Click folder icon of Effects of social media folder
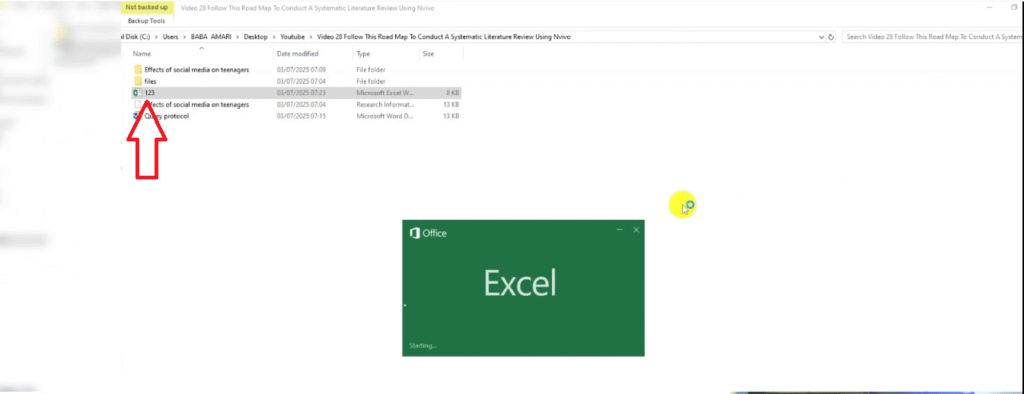This screenshot has width=1024, height=394. tap(138, 69)
